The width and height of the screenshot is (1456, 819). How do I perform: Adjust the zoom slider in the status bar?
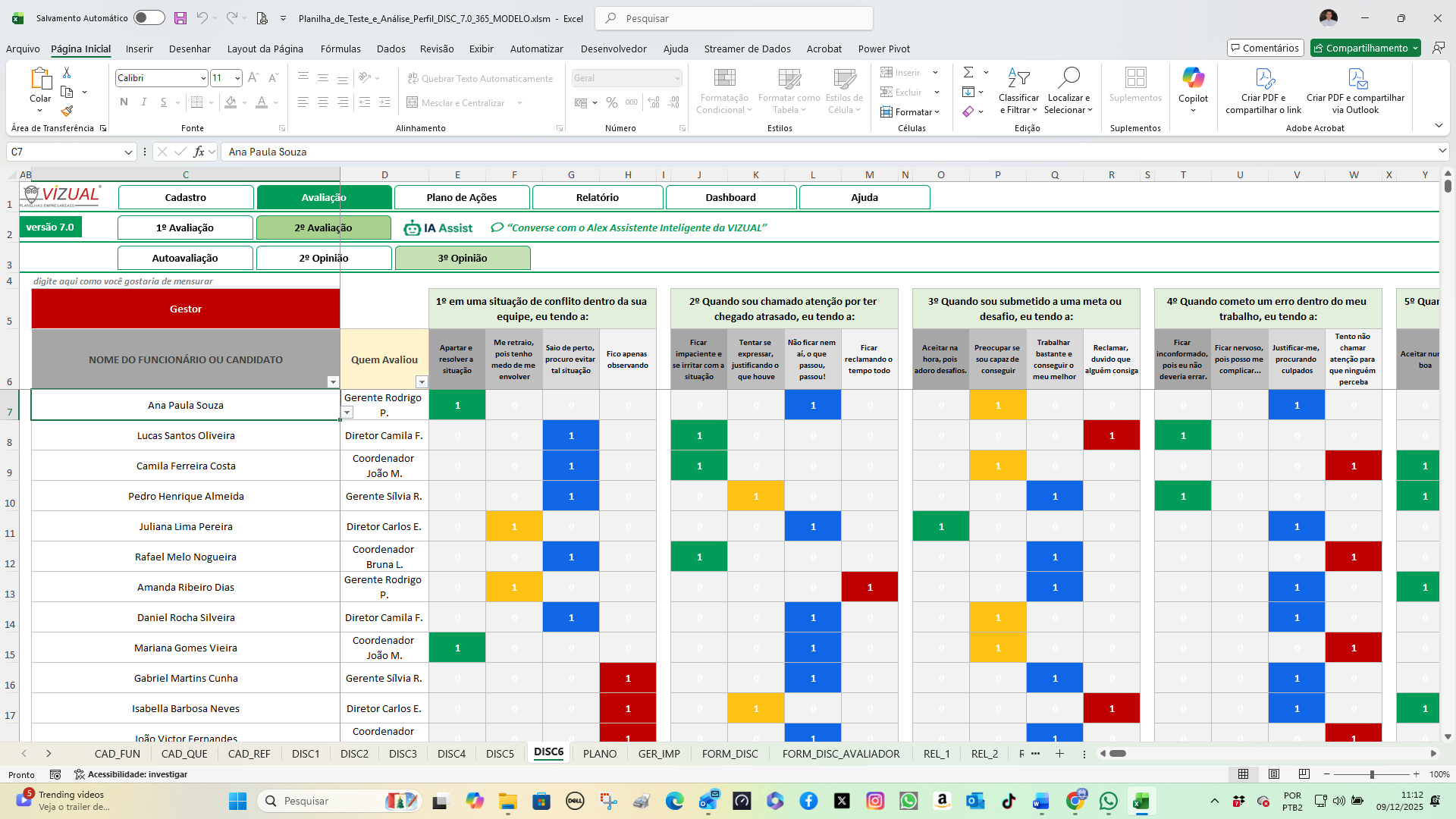coord(1373,774)
